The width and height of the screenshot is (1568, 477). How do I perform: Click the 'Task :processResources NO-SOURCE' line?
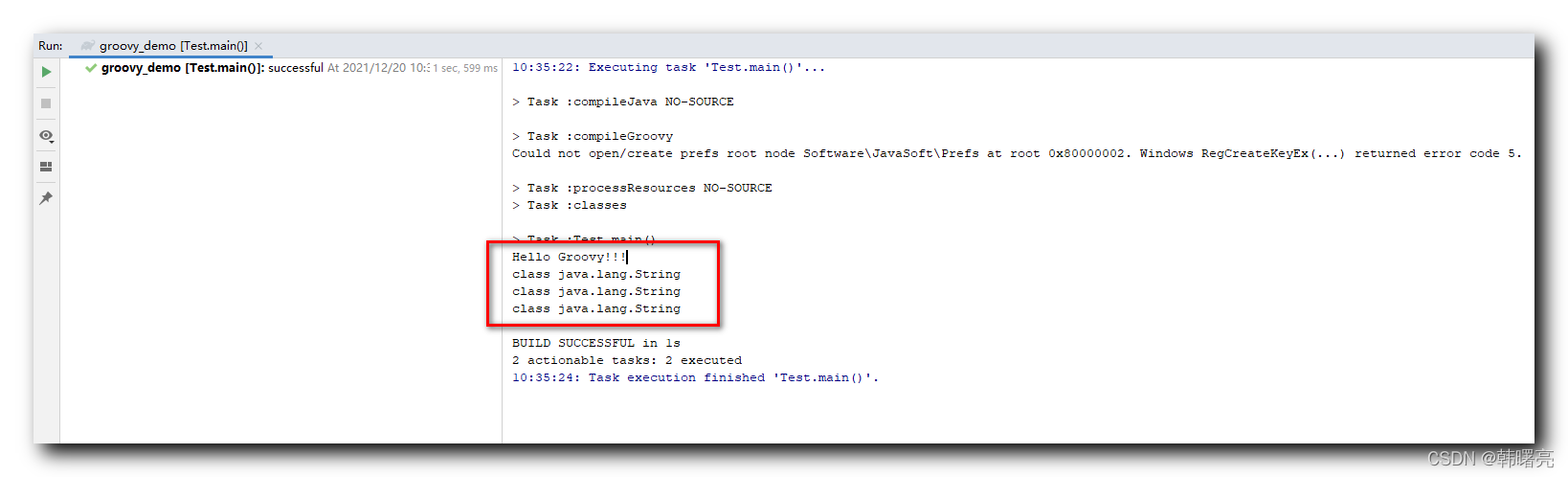point(642,188)
